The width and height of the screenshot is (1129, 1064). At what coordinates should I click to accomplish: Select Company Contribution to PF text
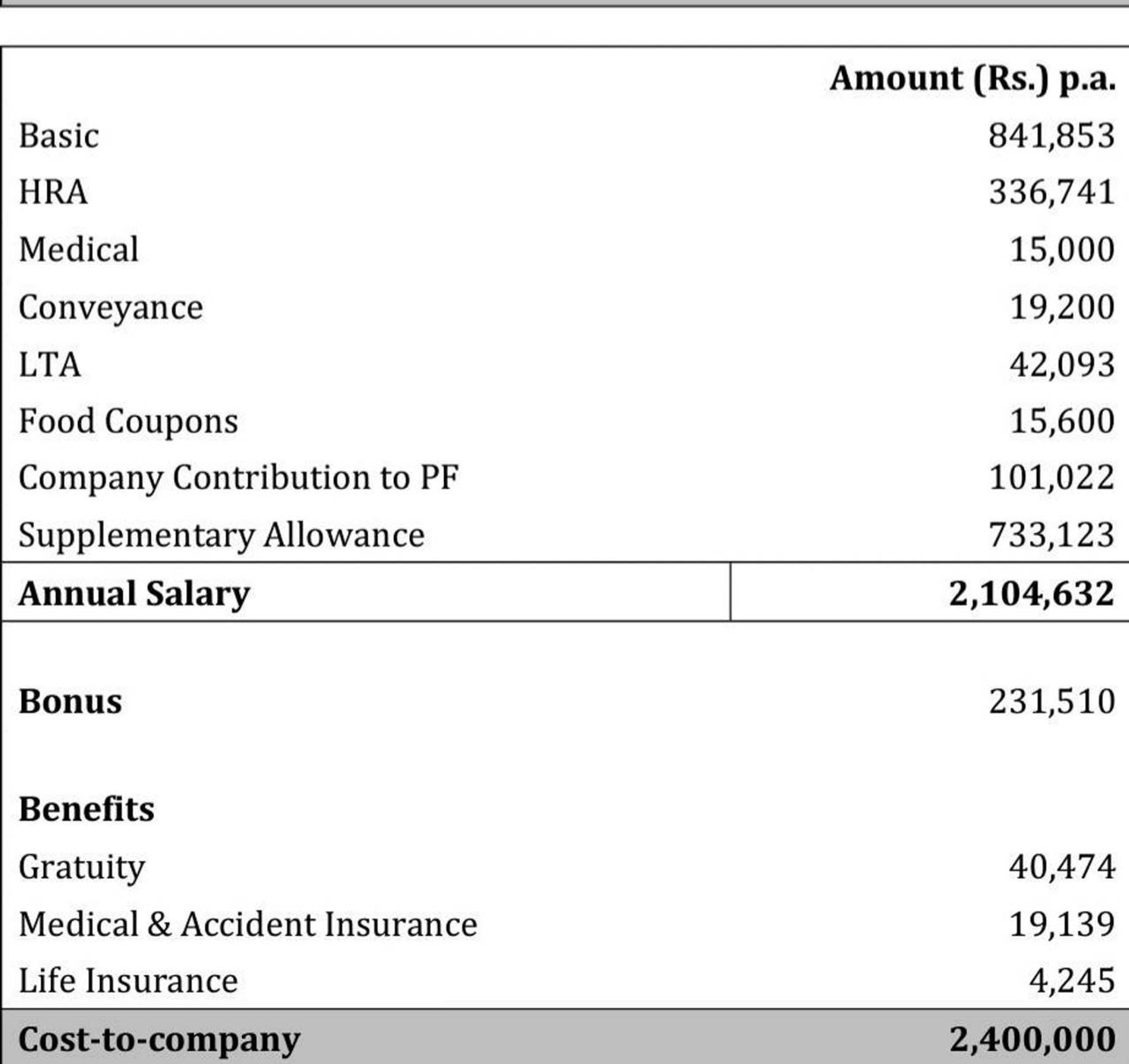239,478
